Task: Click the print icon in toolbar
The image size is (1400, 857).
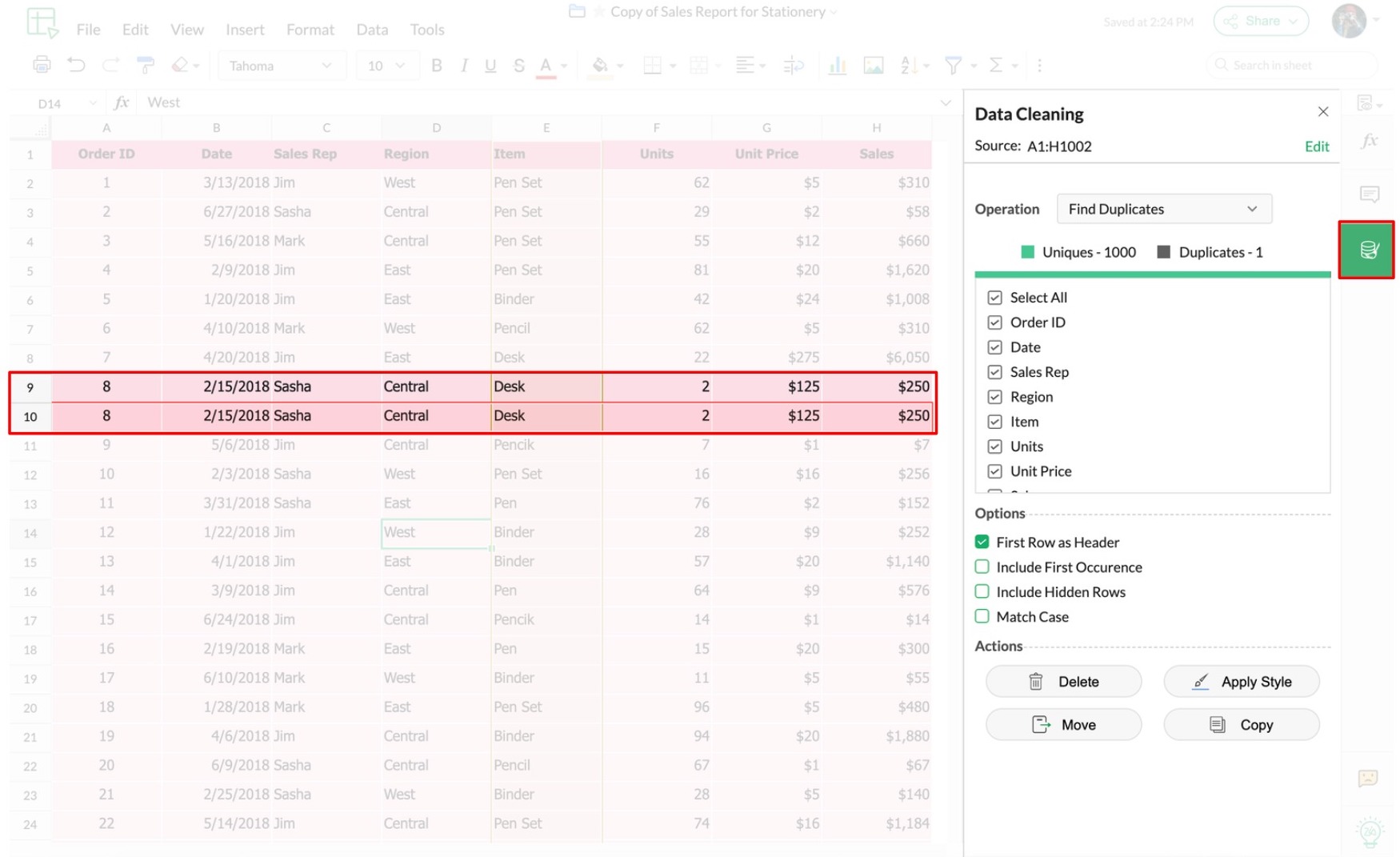Action: coord(42,66)
